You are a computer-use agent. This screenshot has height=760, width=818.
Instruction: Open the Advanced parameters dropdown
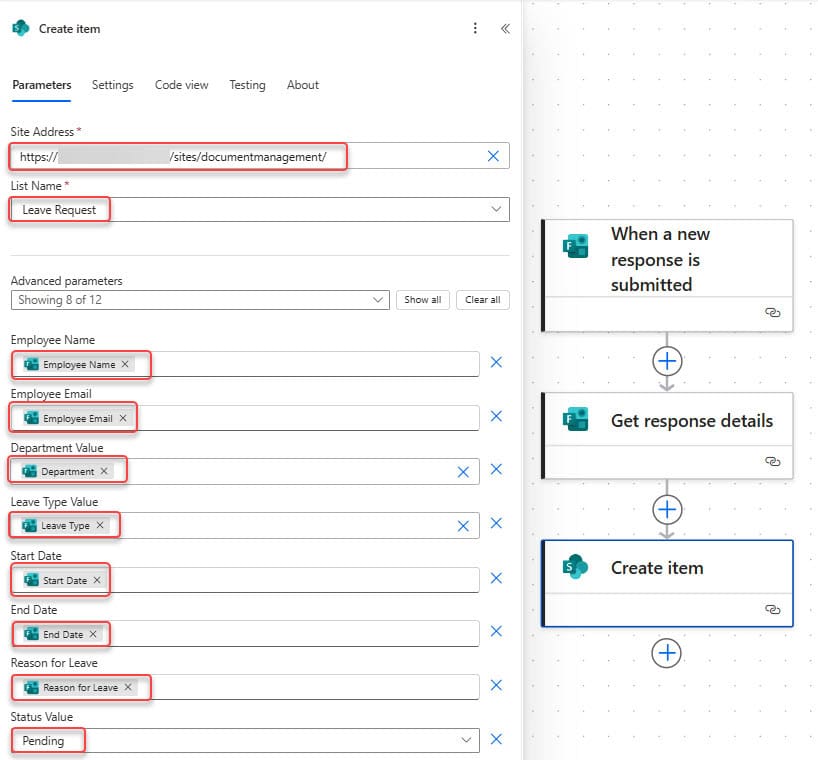377,299
